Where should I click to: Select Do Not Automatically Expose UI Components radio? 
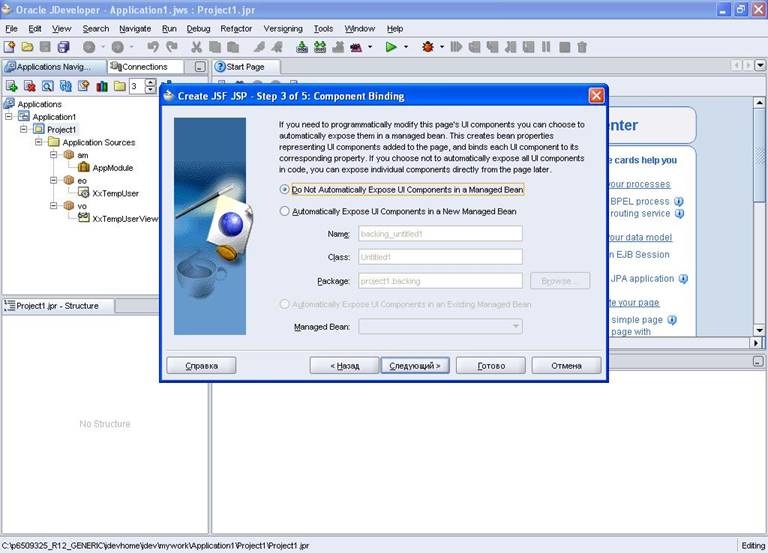284,189
